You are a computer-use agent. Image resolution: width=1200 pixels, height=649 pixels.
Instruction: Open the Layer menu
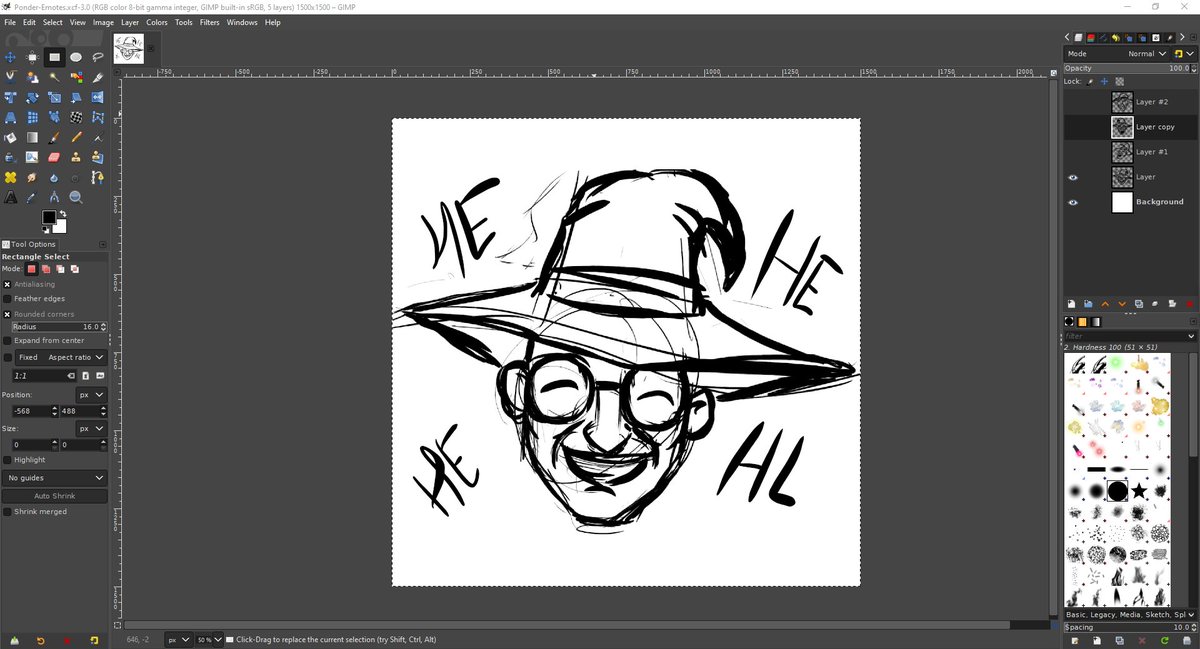click(130, 22)
